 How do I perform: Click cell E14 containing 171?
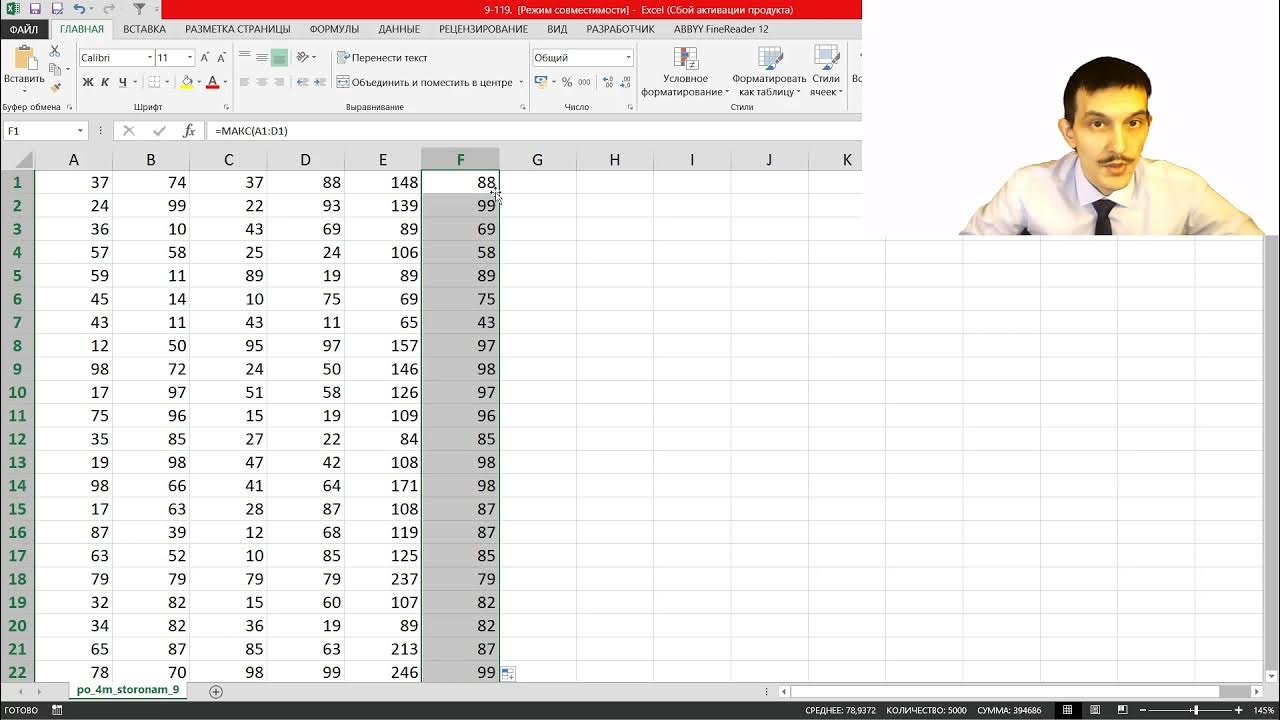(x=382, y=486)
